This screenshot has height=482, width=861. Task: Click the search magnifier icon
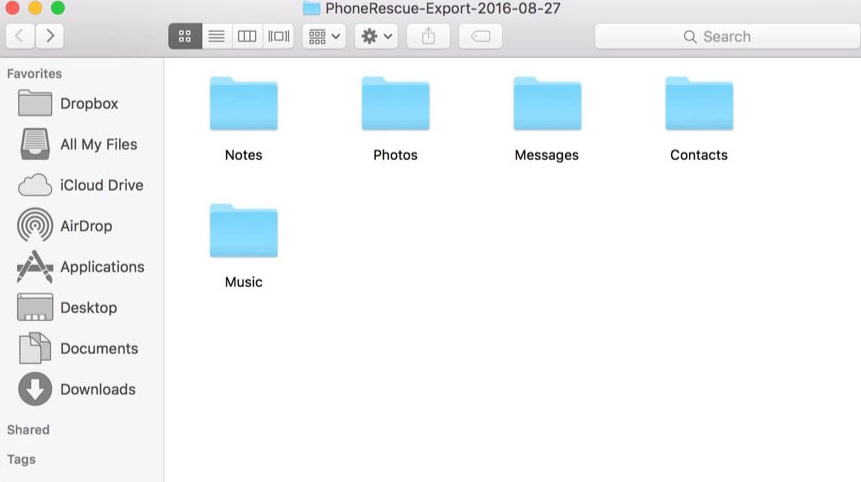pos(690,37)
